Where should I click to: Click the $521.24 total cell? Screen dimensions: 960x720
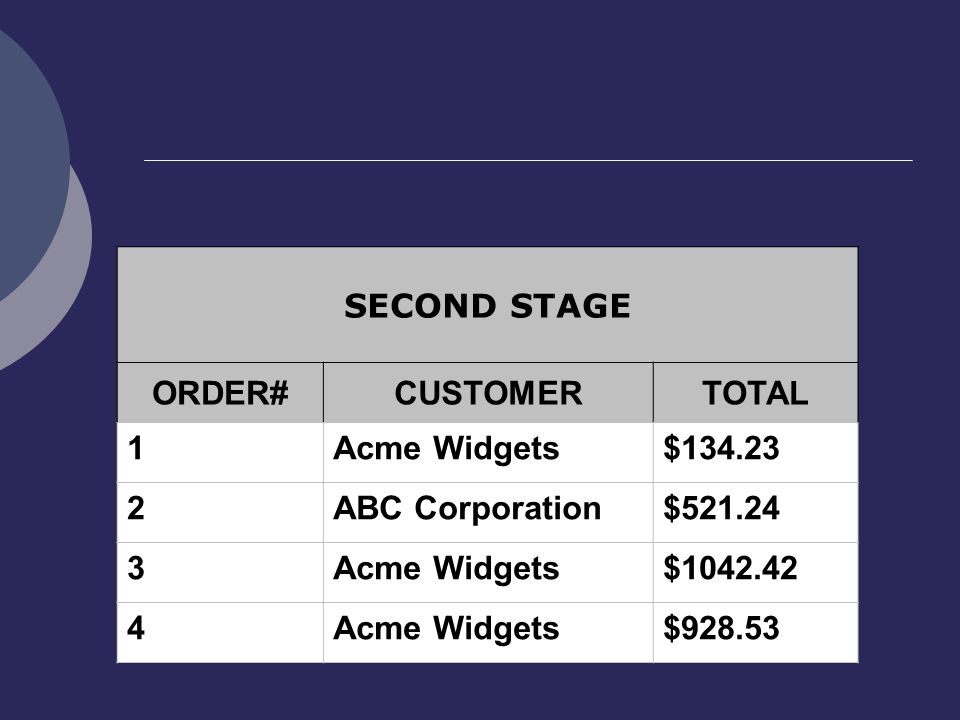click(x=756, y=512)
